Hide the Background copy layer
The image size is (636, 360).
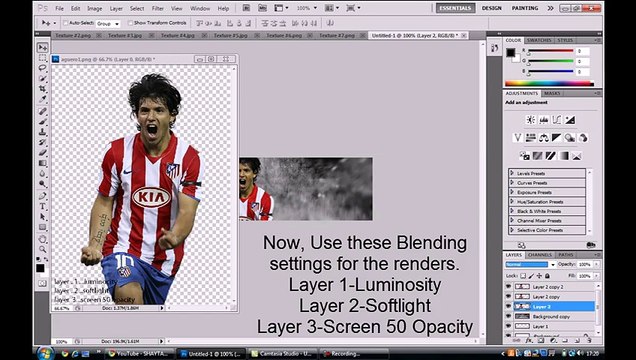[x=509, y=316]
